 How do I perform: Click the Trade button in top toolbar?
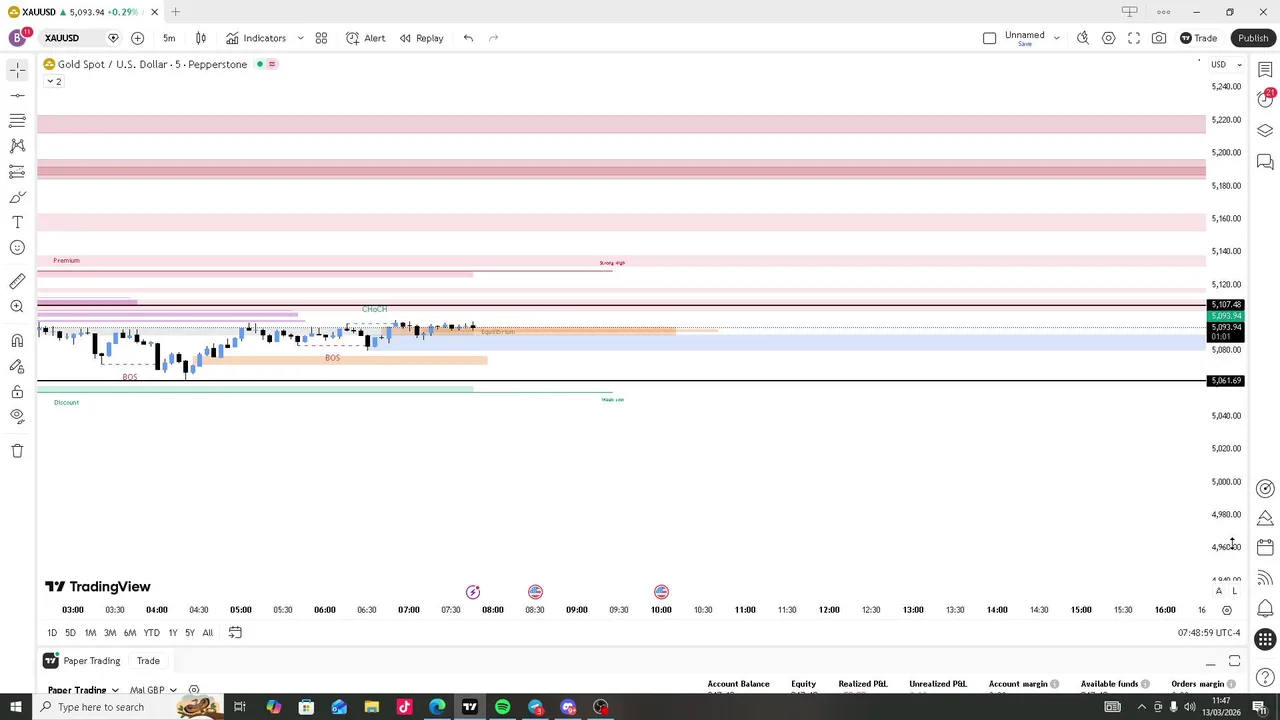pyautogui.click(x=1198, y=38)
